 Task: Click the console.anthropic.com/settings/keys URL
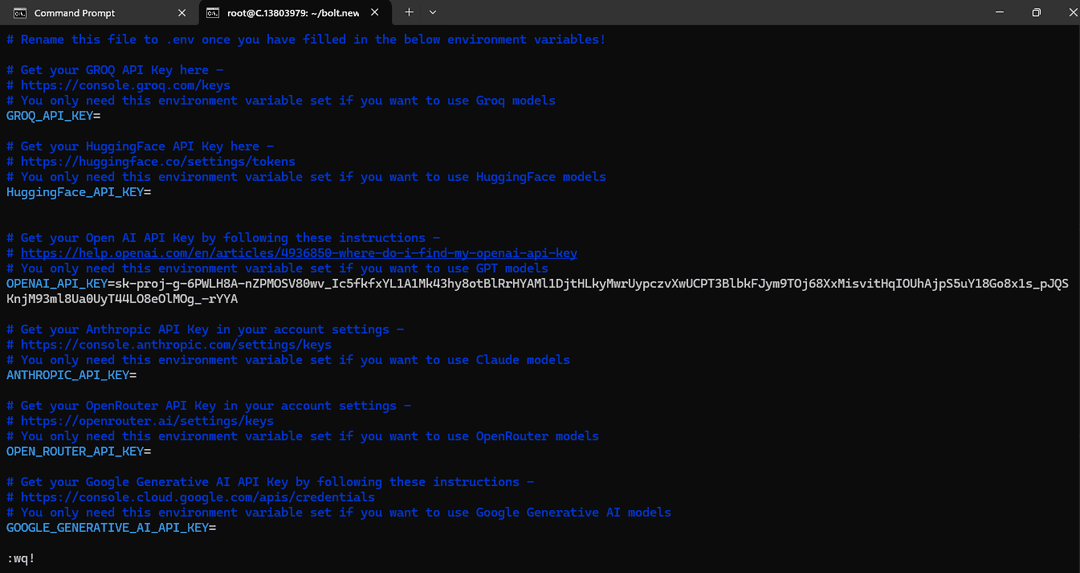tap(176, 344)
